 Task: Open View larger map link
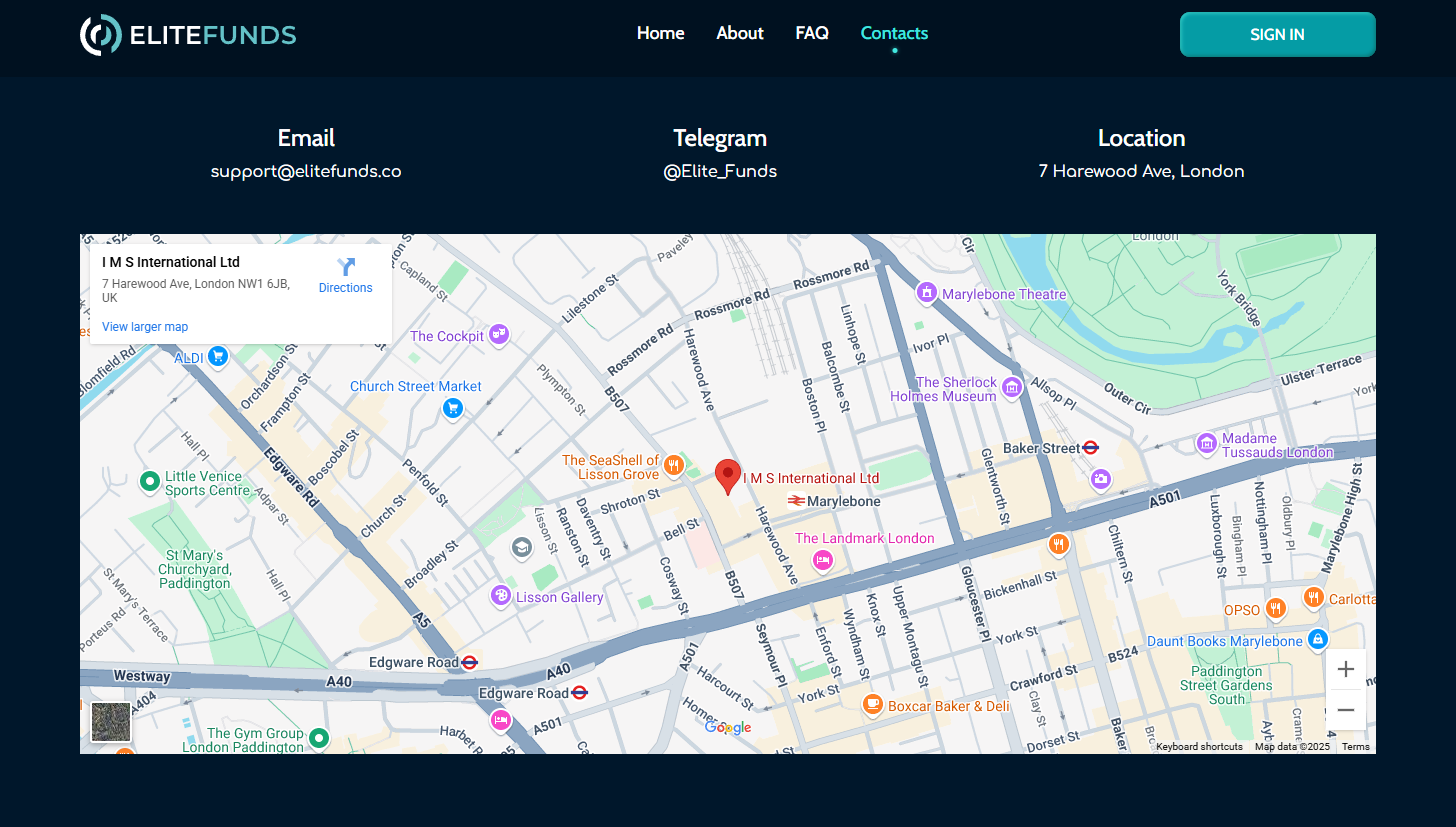point(145,327)
